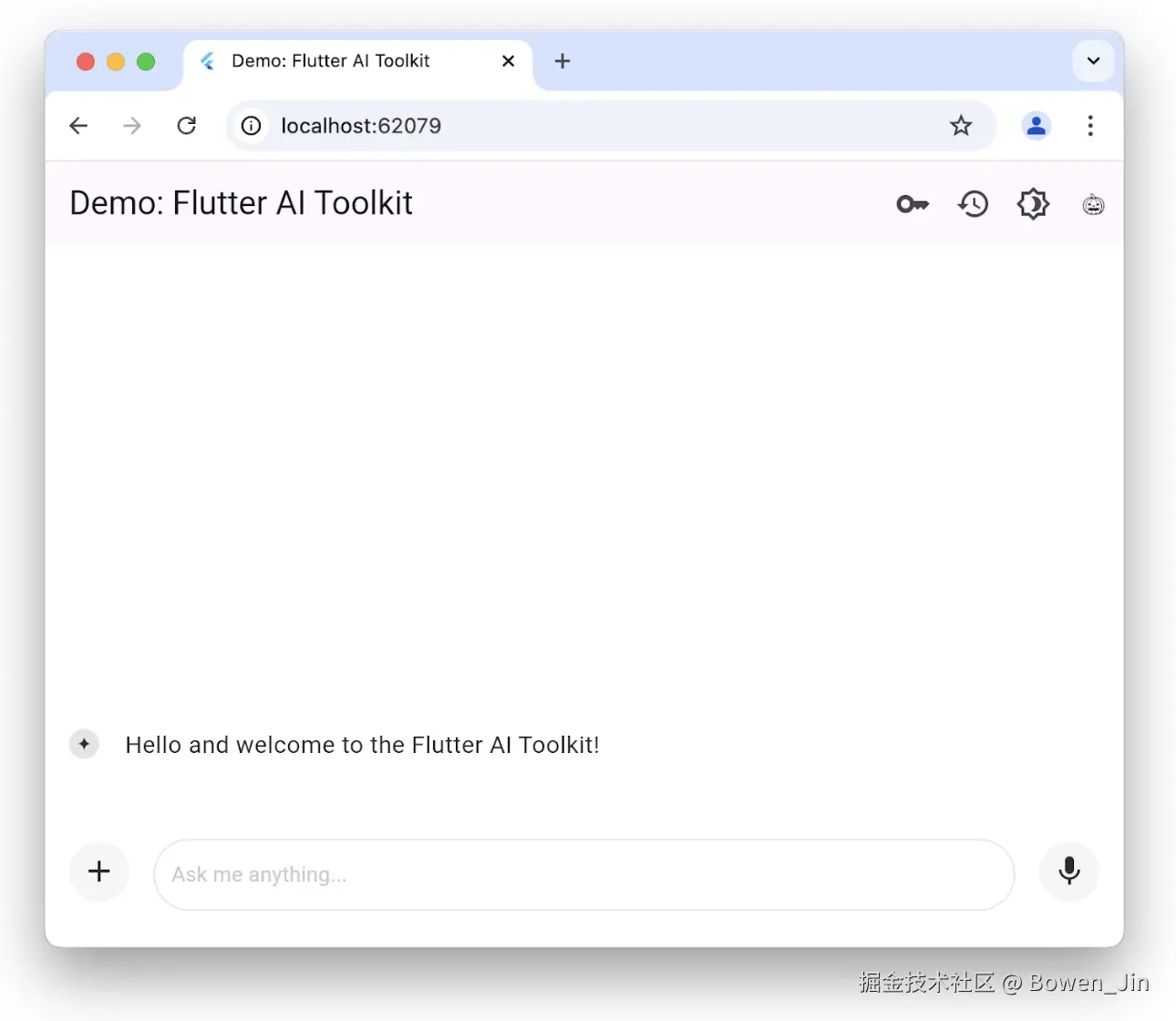Screen dimensions: 1176x1021
Task: Expand the tab search dropdown chevron
Action: pyautogui.click(x=1093, y=61)
